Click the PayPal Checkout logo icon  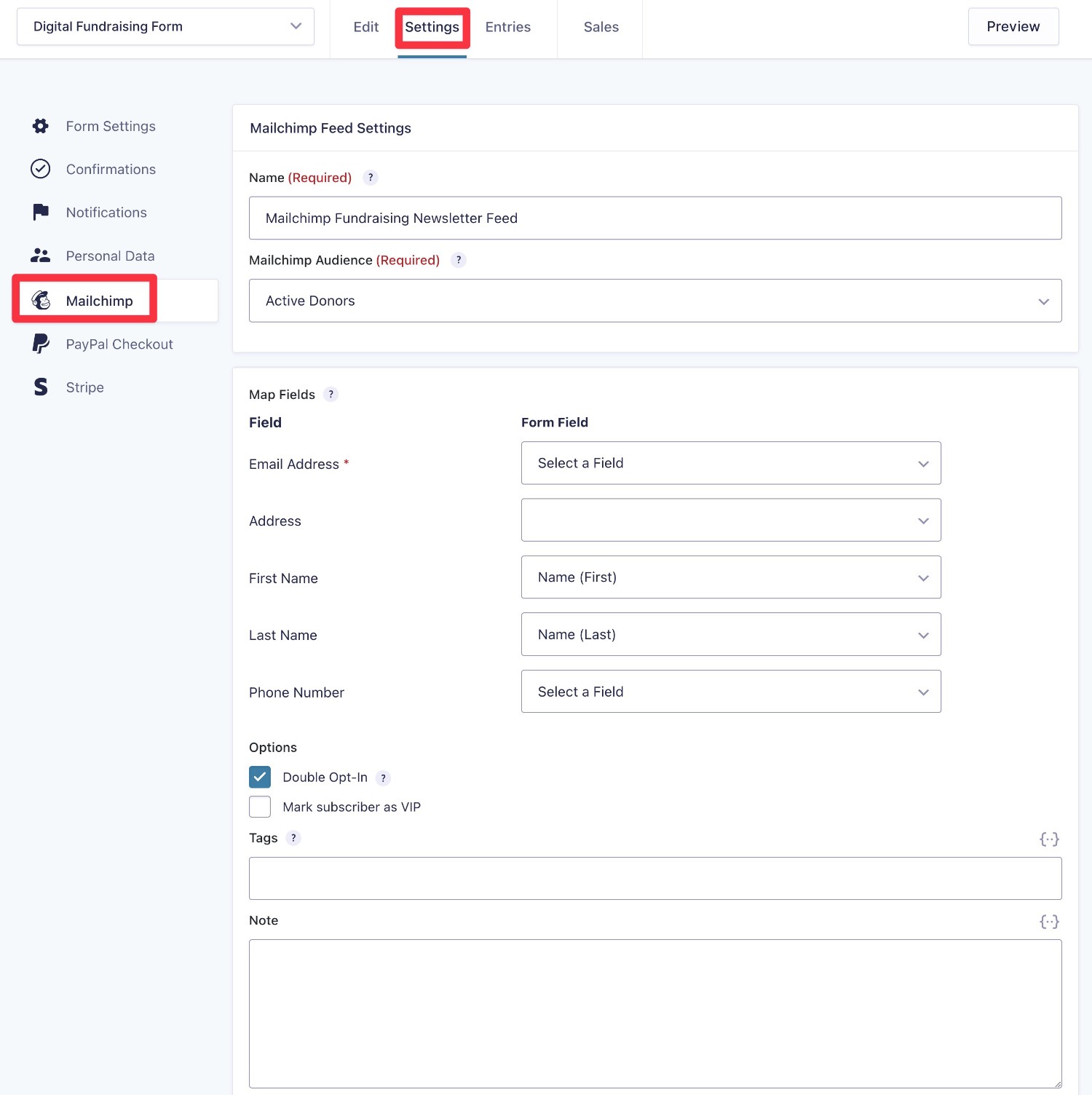41,344
